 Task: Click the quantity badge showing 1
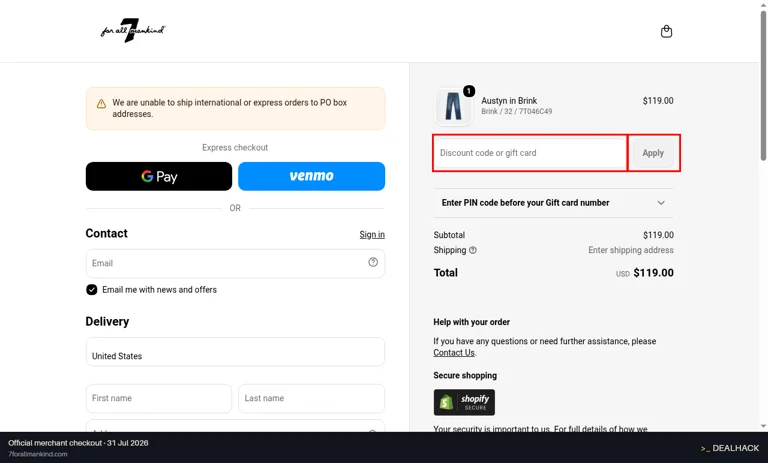click(x=469, y=91)
